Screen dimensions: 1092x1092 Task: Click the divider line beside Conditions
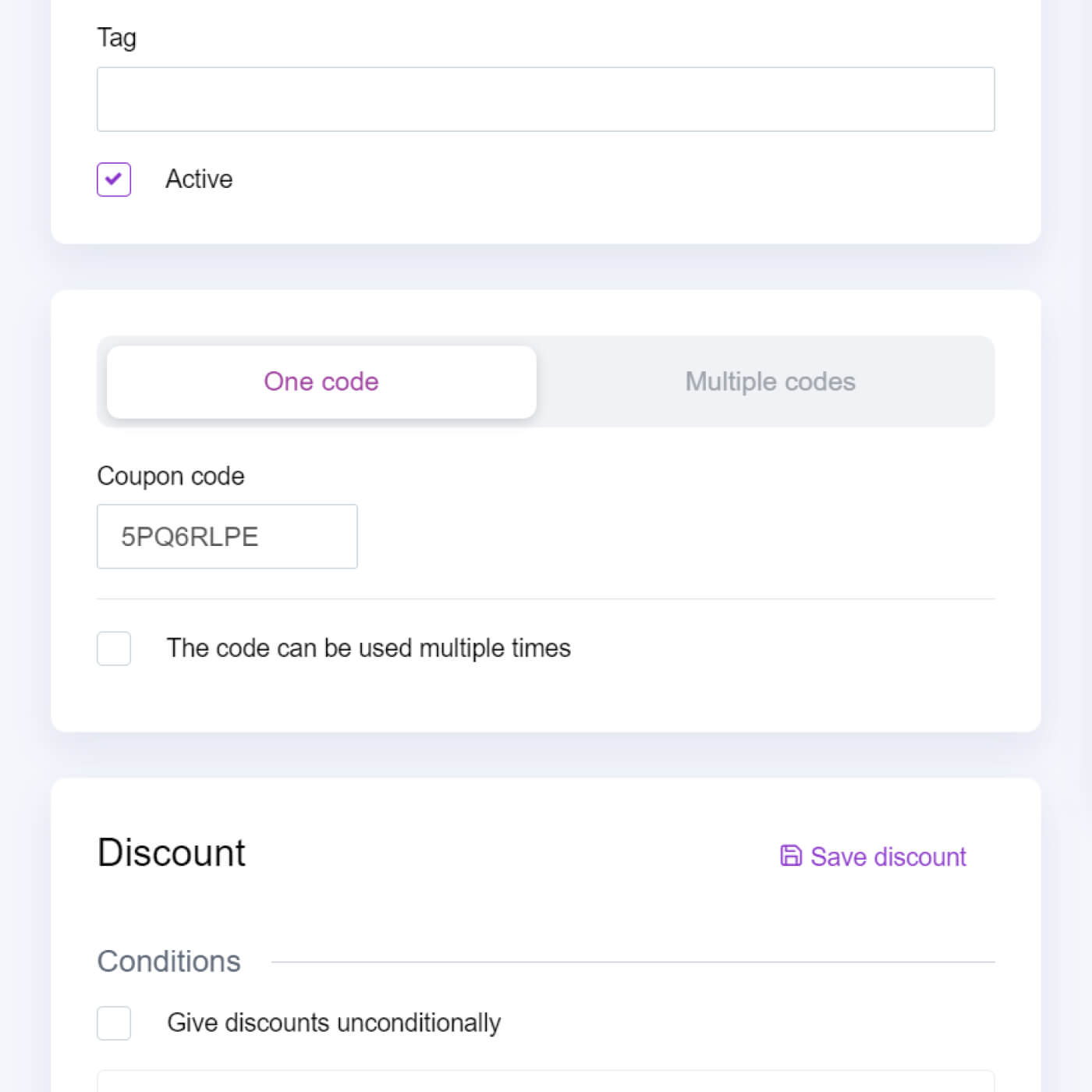click(632, 962)
